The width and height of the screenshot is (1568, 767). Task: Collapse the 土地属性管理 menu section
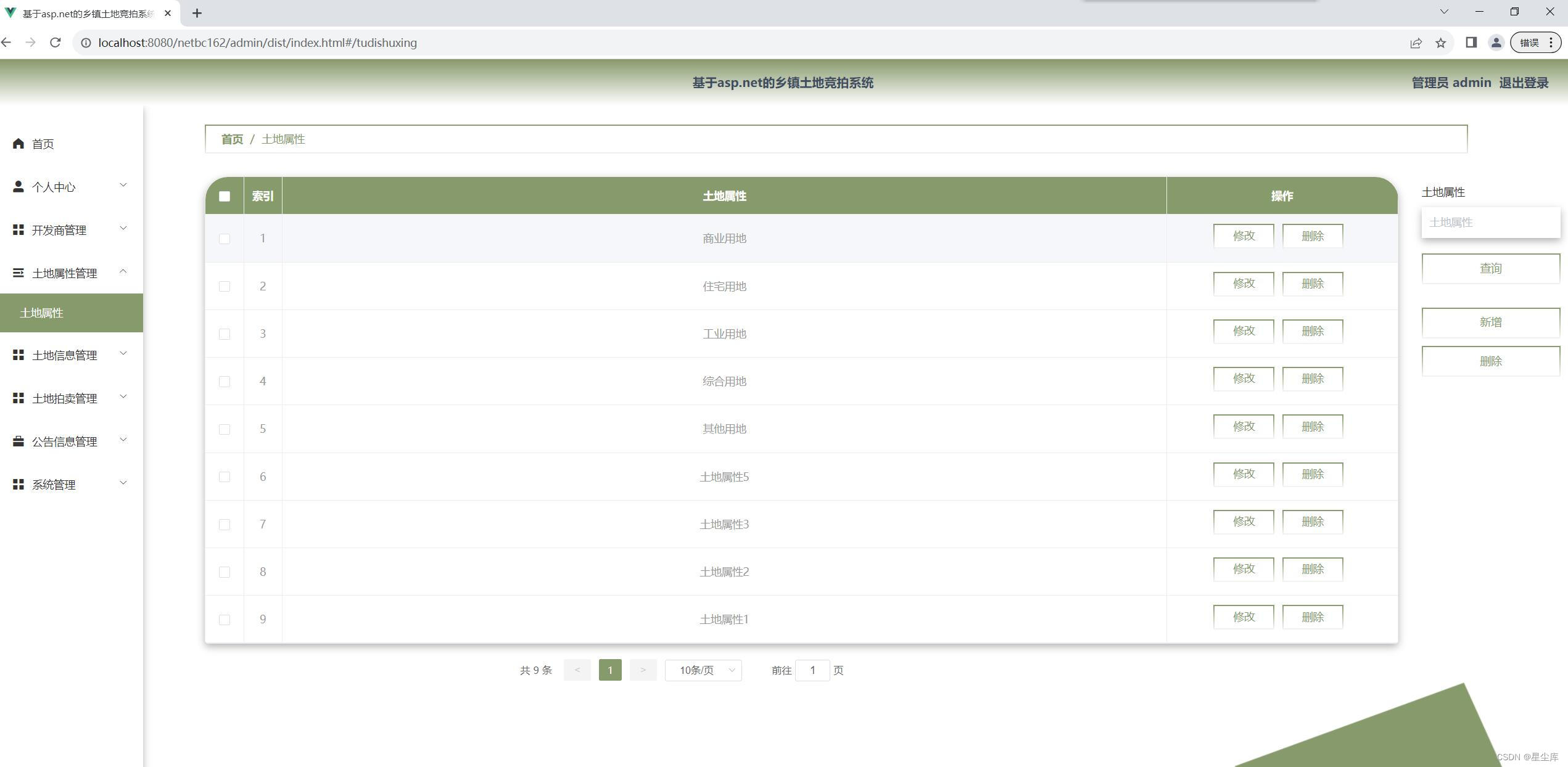[x=123, y=272]
